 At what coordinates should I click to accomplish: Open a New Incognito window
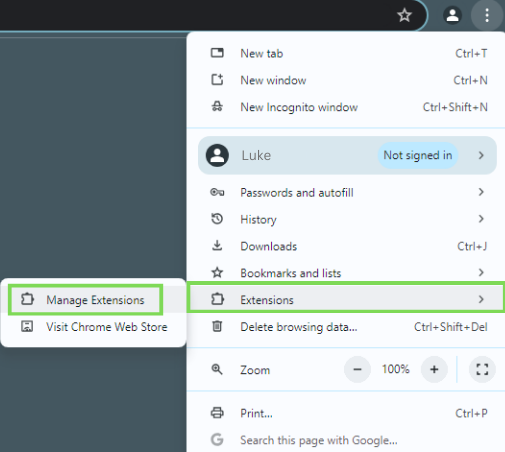346,107
